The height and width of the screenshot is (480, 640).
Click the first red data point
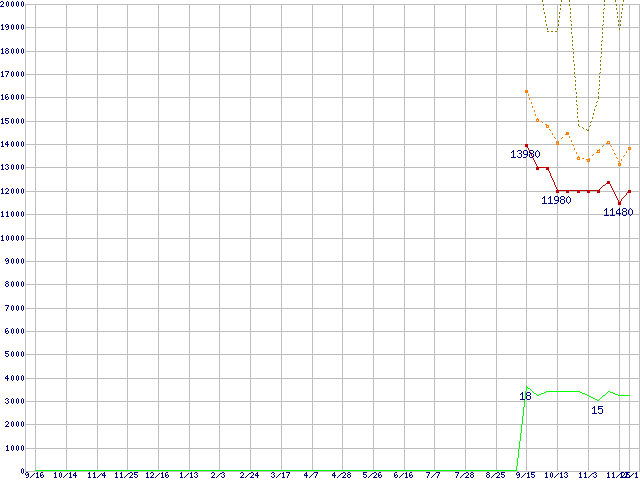click(x=526, y=146)
